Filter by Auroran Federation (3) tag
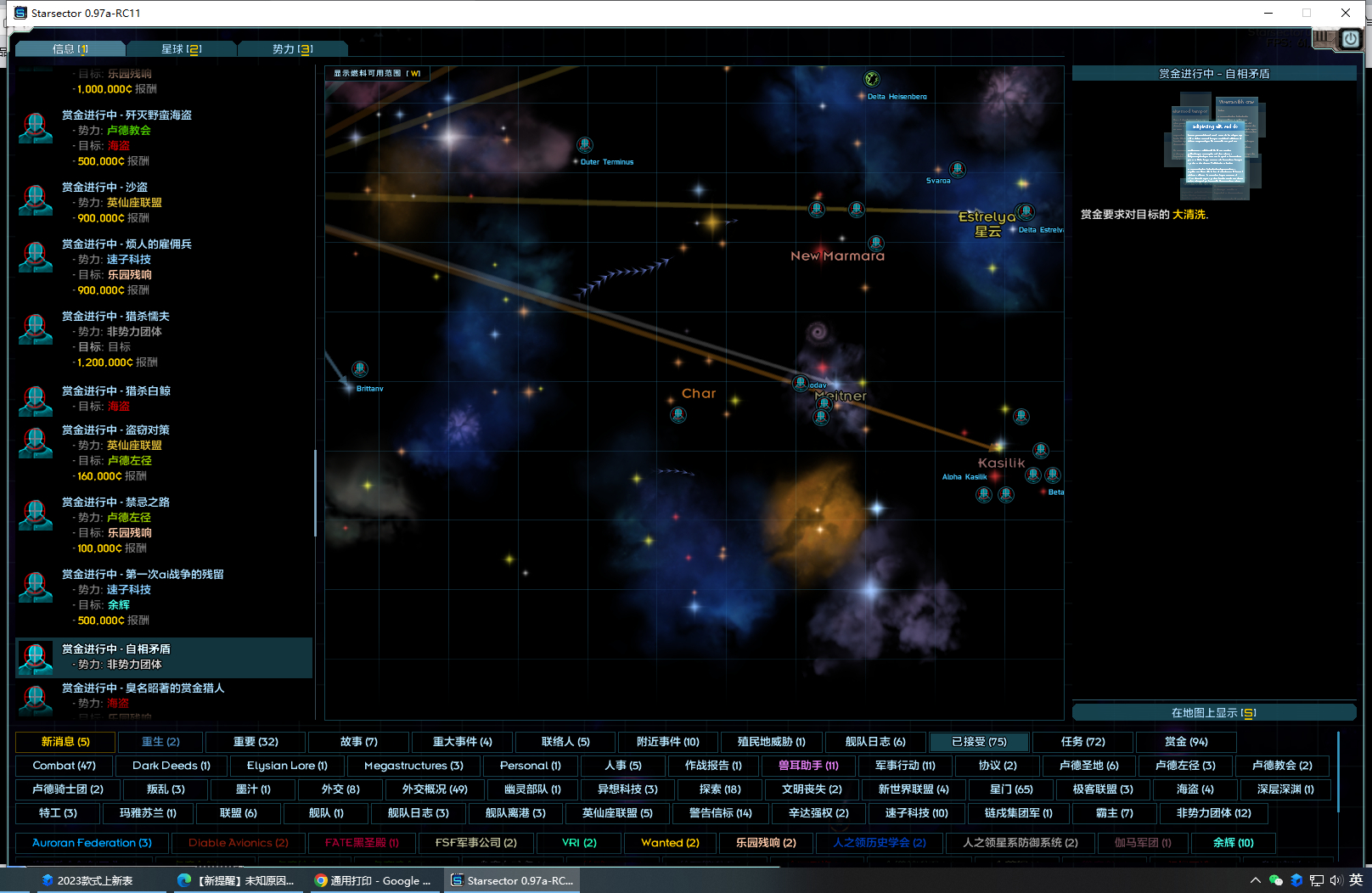Viewport: 1372px width, 893px height. (x=92, y=843)
